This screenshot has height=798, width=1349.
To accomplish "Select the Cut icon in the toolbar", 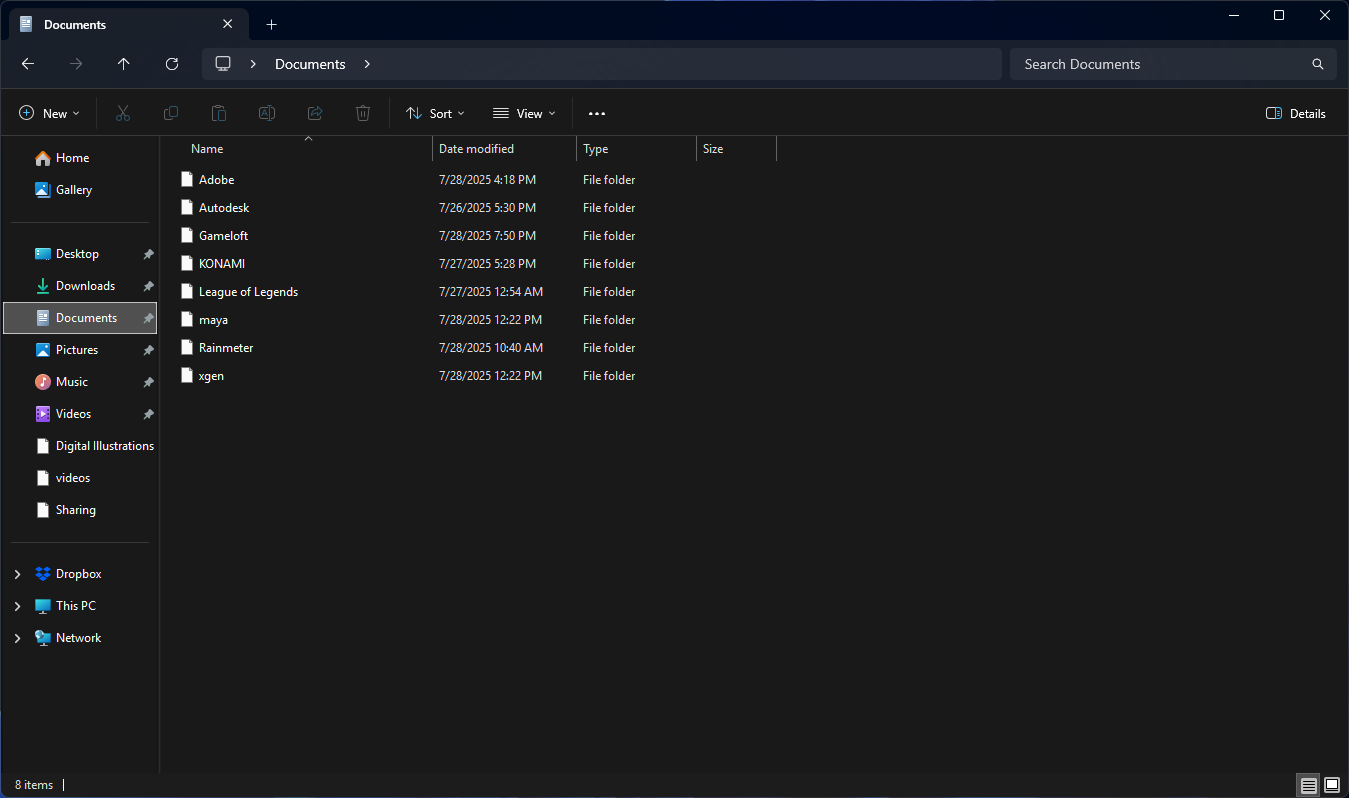I will (122, 113).
